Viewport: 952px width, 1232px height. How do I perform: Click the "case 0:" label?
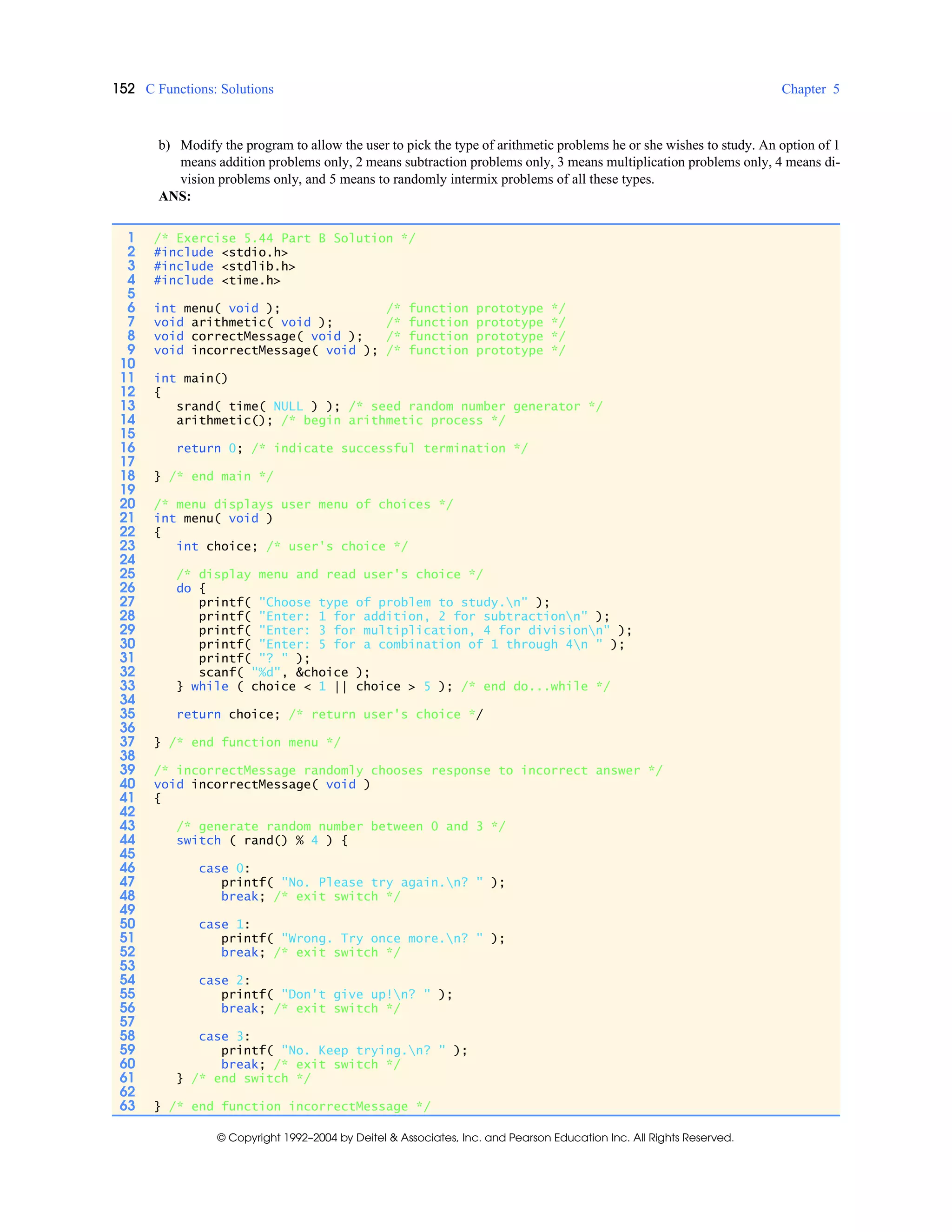(224, 868)
